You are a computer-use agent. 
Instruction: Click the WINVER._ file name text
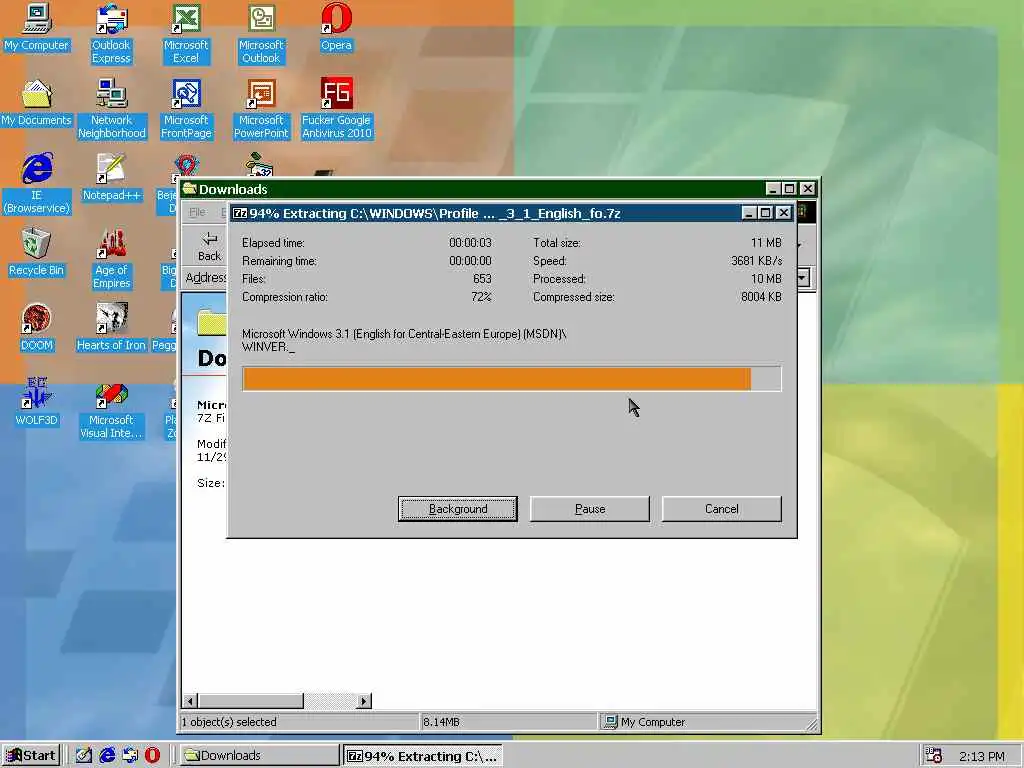coord(268,347)
